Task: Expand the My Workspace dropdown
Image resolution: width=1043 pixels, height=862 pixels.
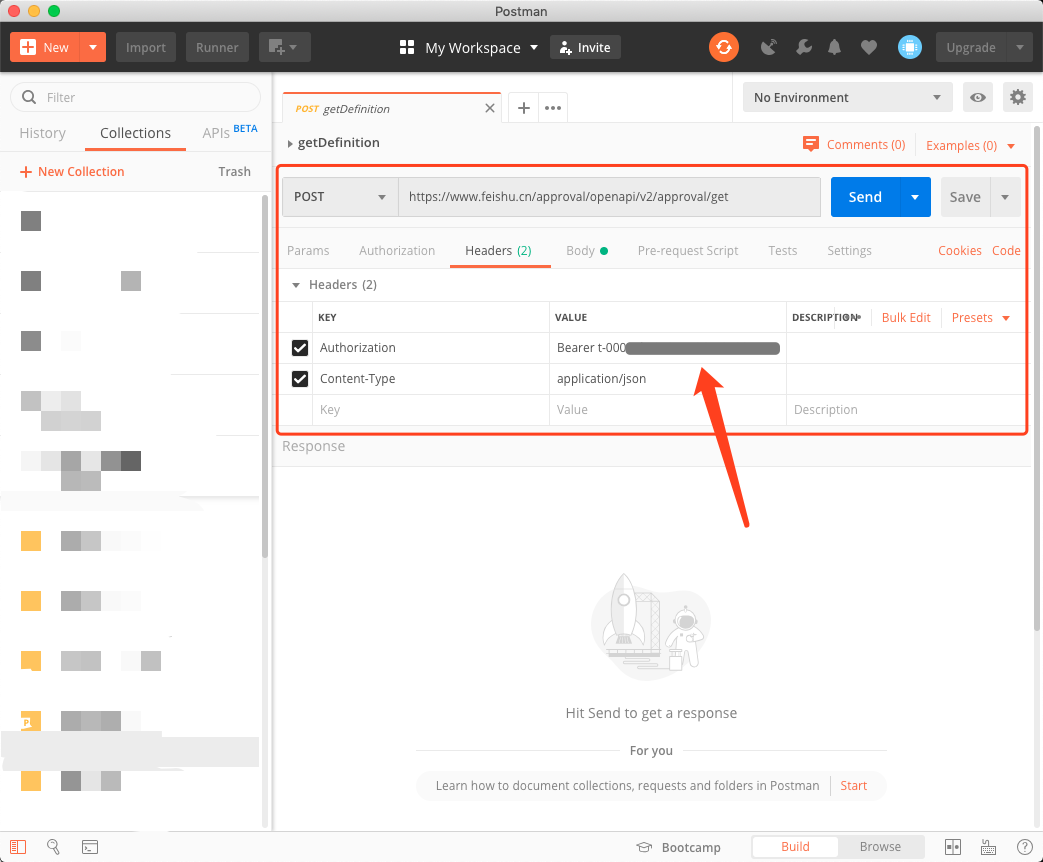Action: coord(469,47)
